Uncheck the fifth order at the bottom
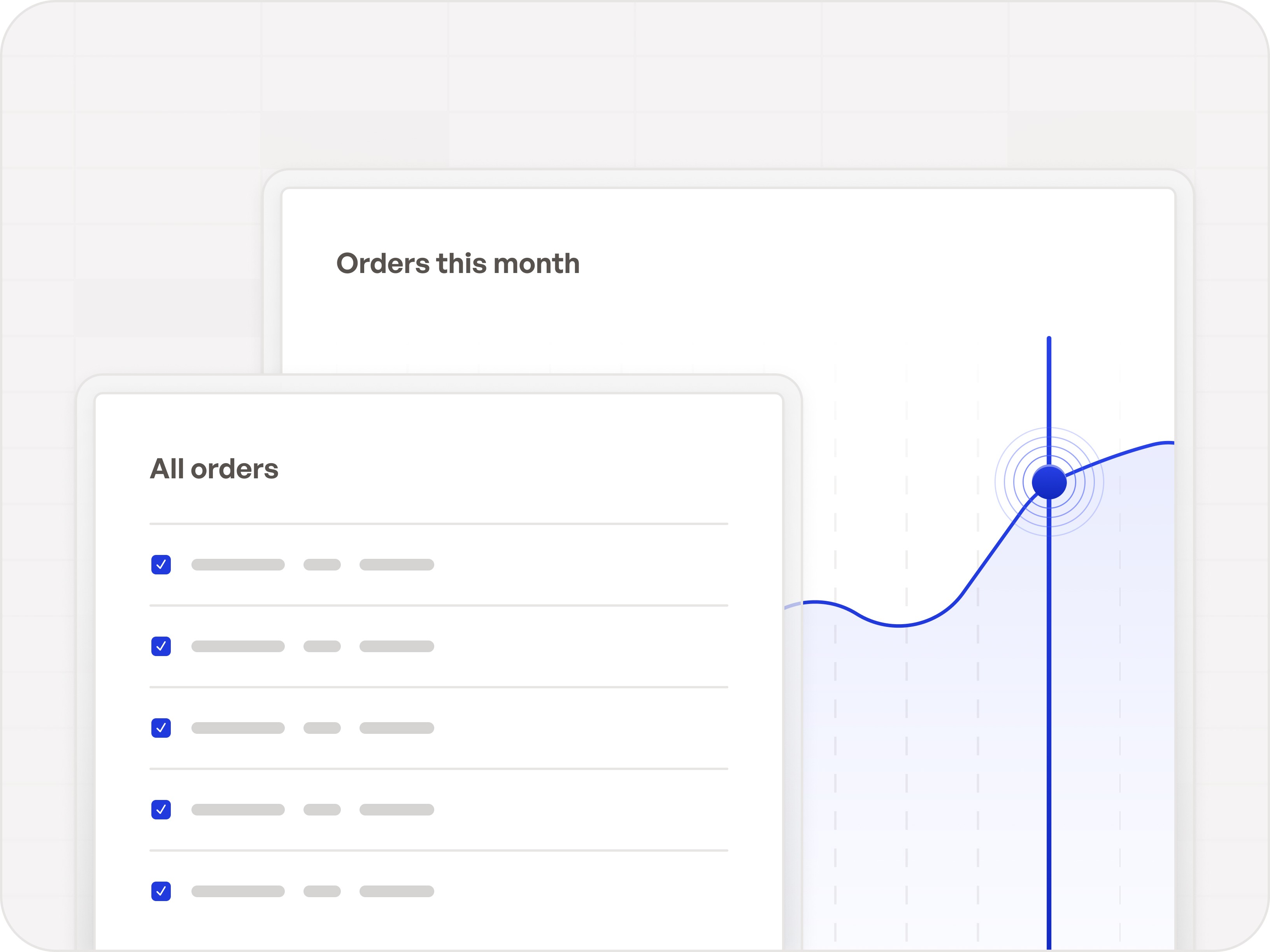The width and height of the screenshot is (1270, 952). pyautogui.click(x=161, y=891)
